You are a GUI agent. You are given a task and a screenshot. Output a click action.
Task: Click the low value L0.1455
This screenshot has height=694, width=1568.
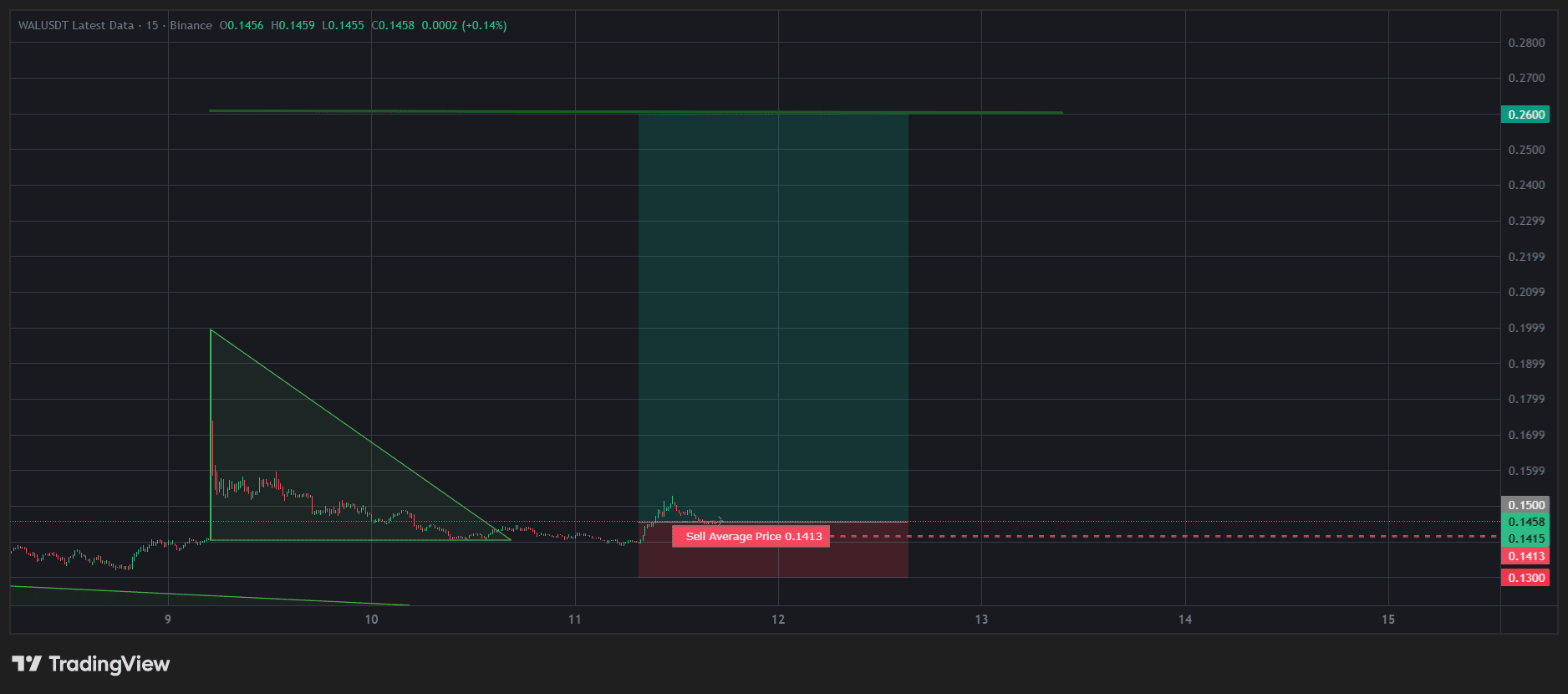[x=343, y=25]
